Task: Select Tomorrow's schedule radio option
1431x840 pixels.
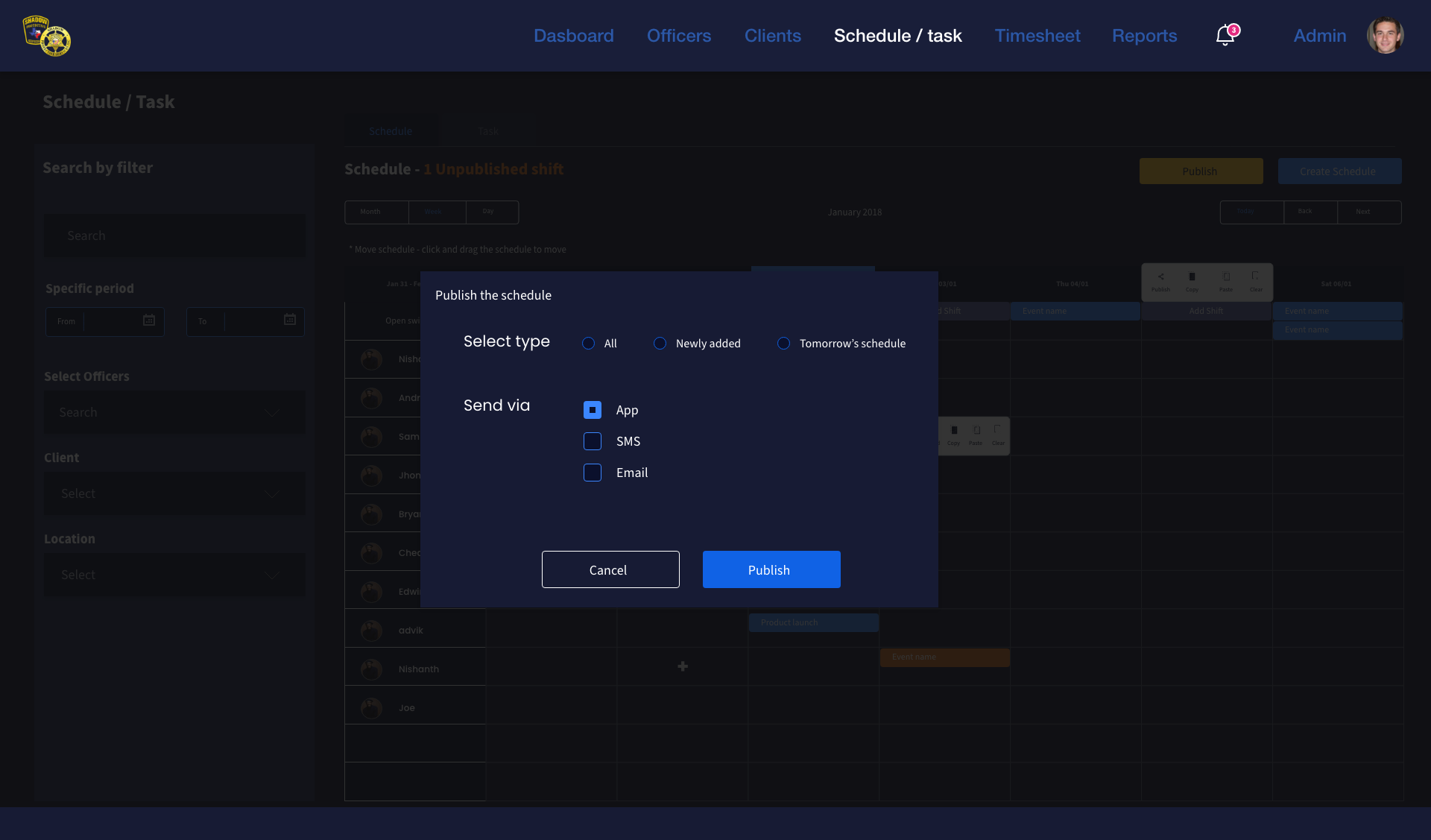Action: pyautogui.click(x=783, y=344)
